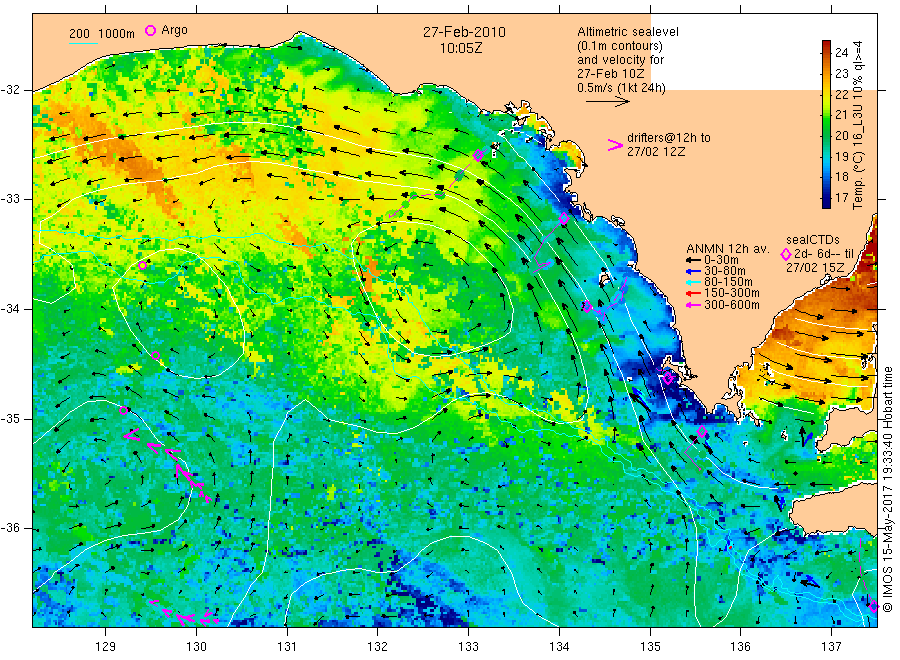Click the magenta 300-600m legend arrow

click(693, 305)
